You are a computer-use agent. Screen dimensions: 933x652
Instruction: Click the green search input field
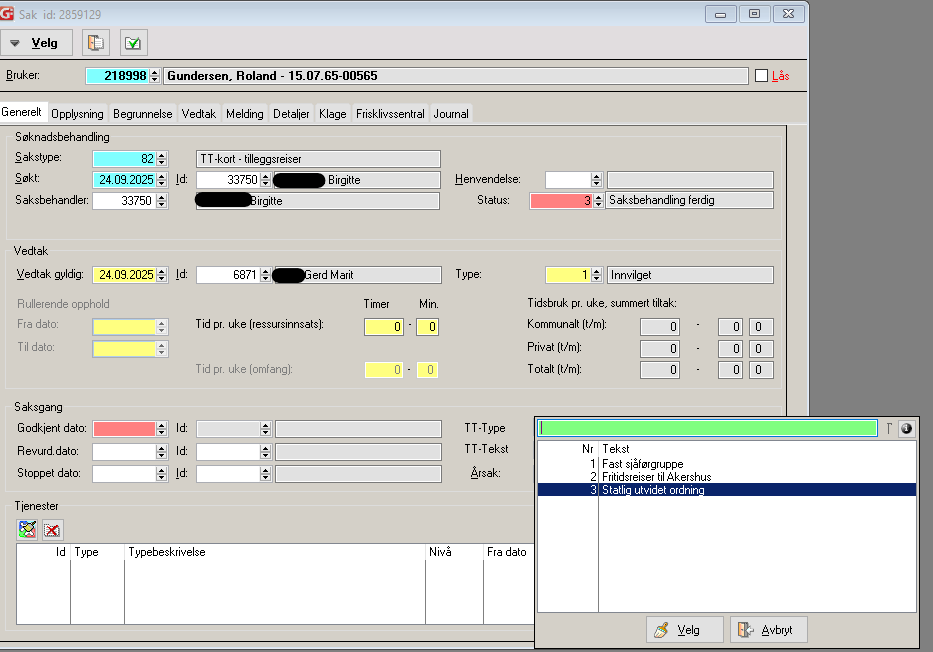708,428
